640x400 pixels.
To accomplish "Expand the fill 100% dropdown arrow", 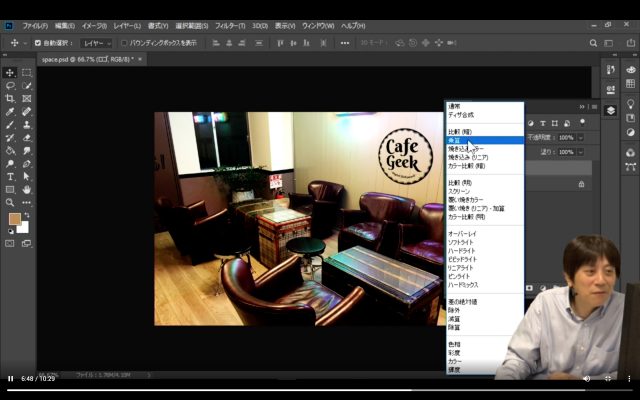I will [580, 152].
